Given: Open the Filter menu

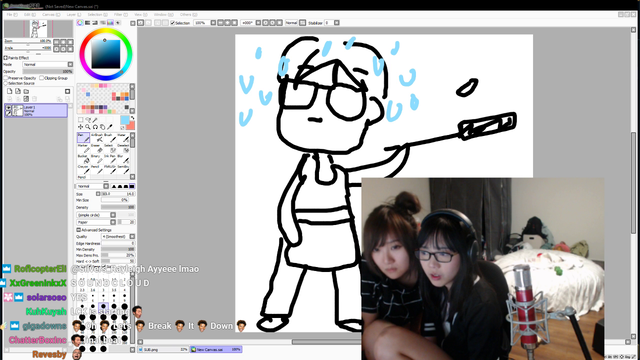Looking at the screenshot, I should [x=120, y=15].
